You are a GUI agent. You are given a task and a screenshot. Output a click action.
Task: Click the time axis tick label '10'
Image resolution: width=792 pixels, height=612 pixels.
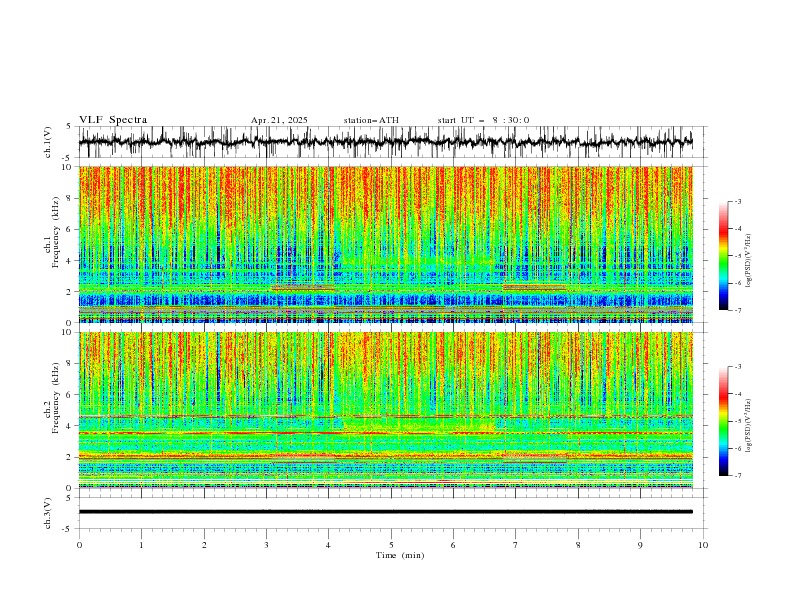[x=703, y=545]
